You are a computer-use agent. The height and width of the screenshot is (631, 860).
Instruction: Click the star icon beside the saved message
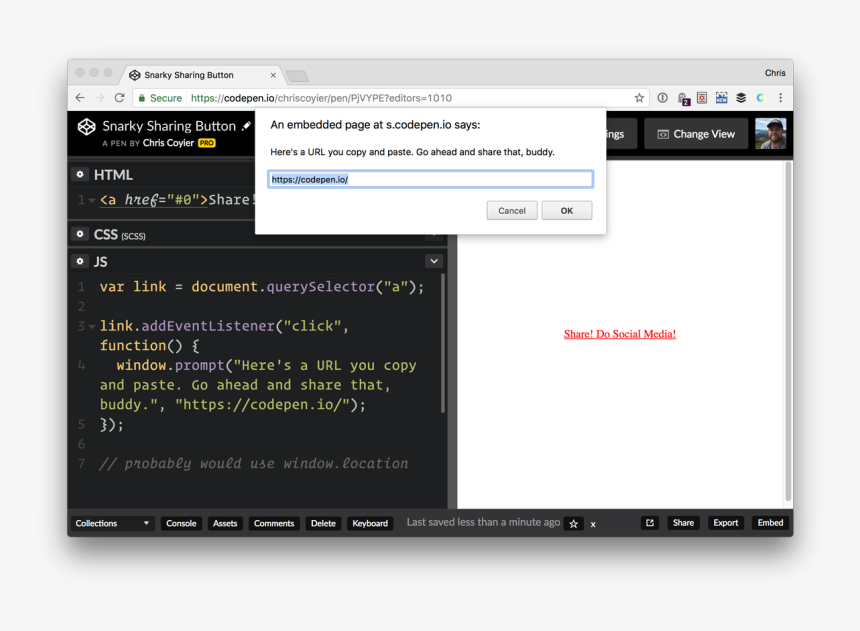573,523
